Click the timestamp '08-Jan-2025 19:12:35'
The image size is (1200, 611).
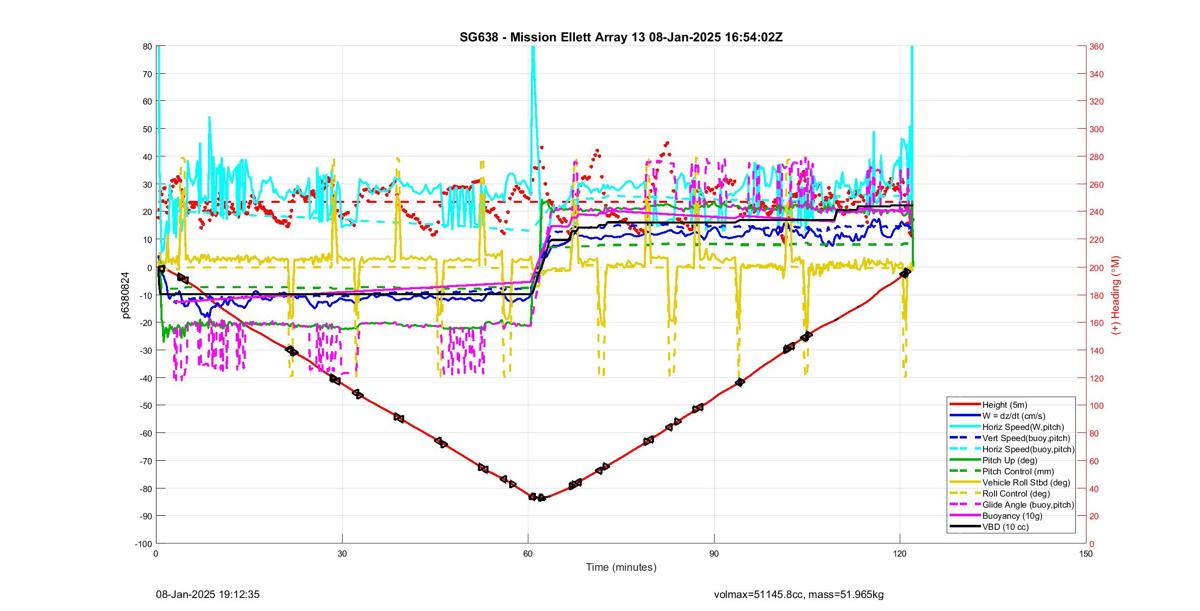pos(210,595)
